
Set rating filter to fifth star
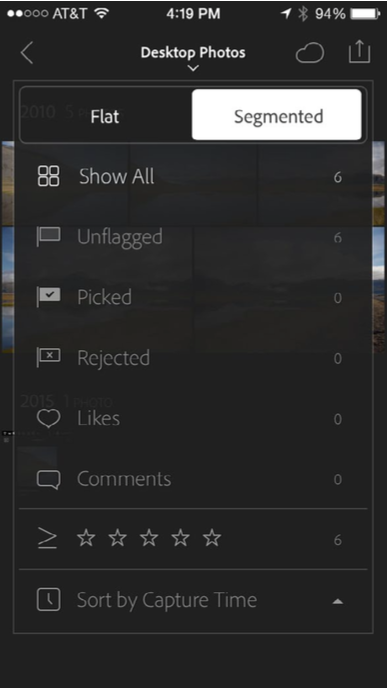[212, 538]
